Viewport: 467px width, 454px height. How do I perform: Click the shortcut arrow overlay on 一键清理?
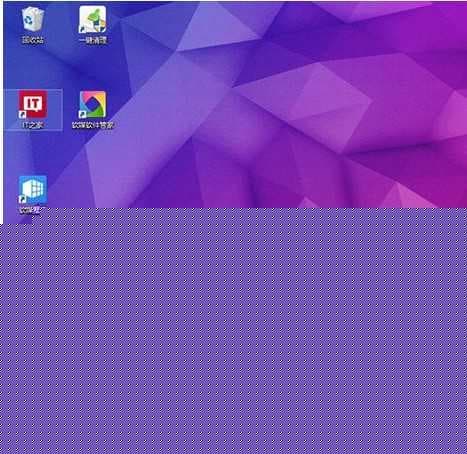(83, 29)
